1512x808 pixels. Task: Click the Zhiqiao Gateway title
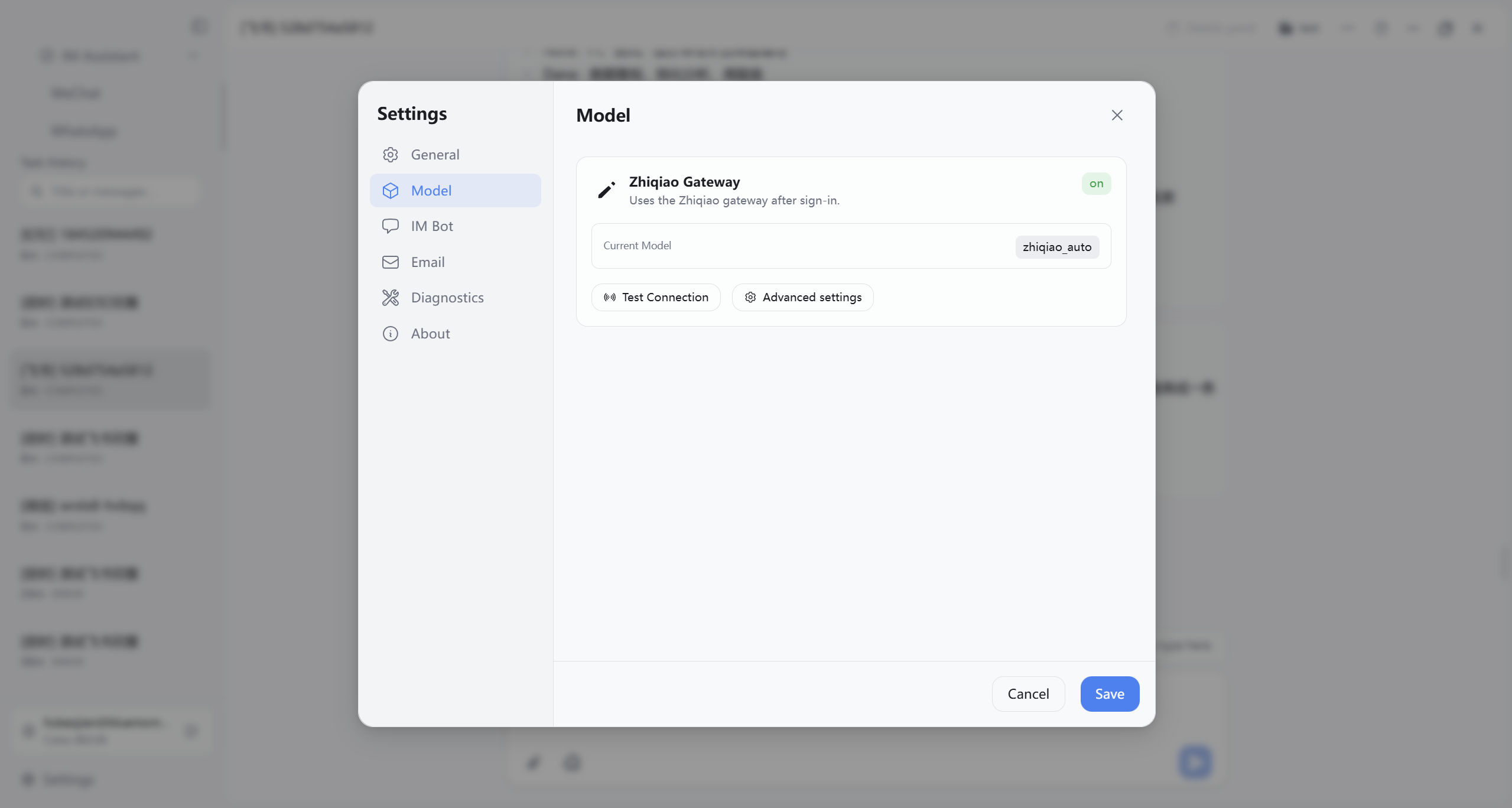684,182
